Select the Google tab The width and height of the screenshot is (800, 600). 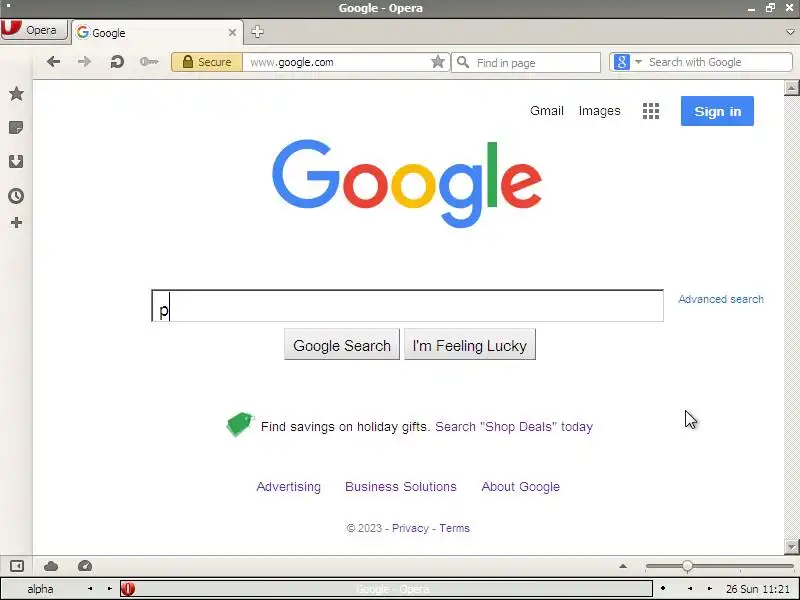(157, 33)
